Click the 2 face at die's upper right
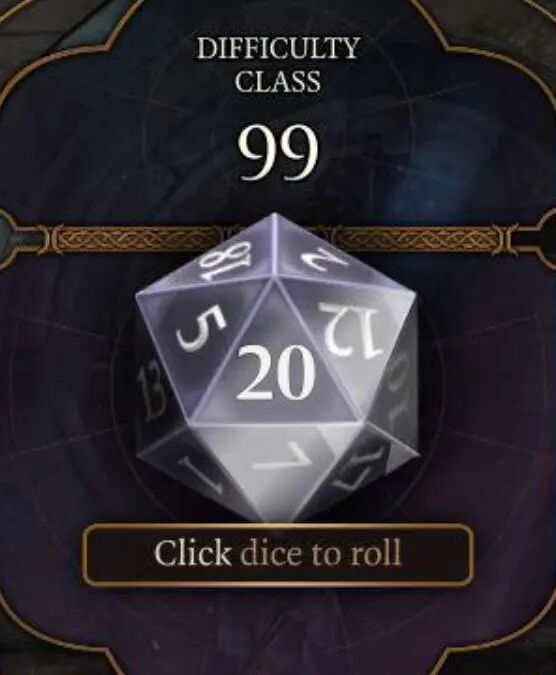Screen dimensions: 556x675 pos(322,260)
